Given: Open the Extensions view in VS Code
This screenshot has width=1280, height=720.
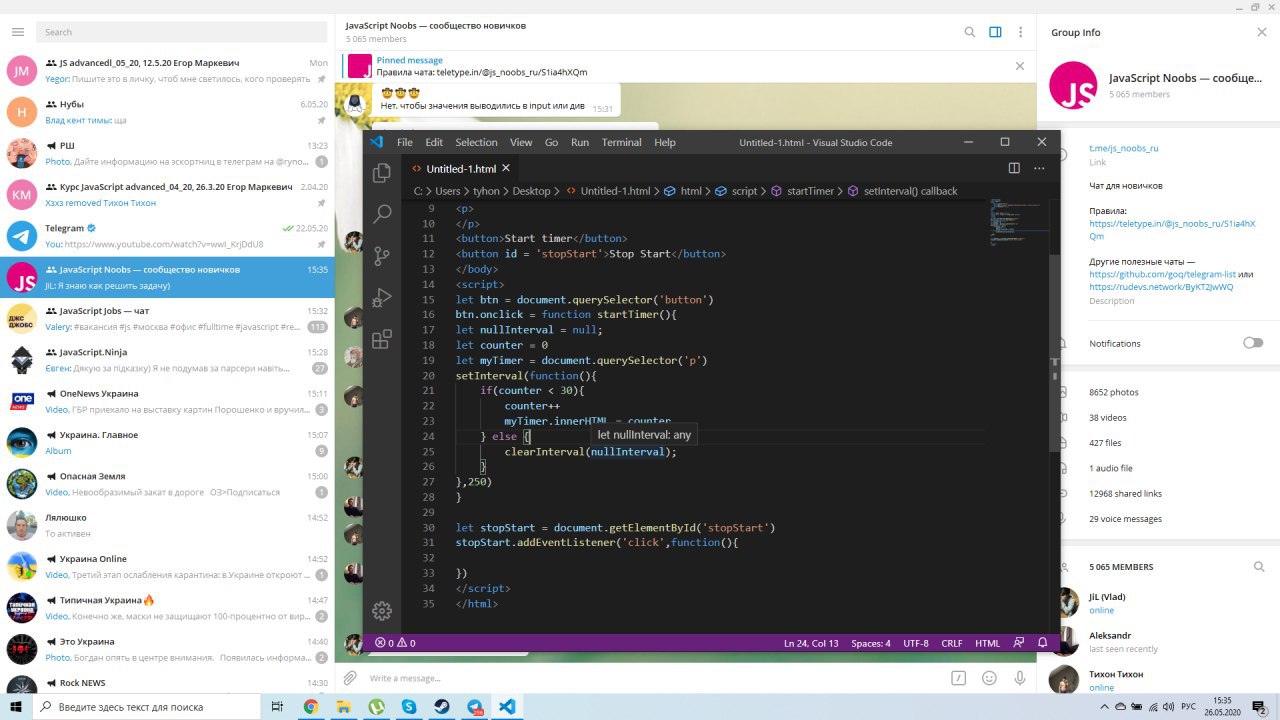Looking at the screenshot, I should click(381, 339).
